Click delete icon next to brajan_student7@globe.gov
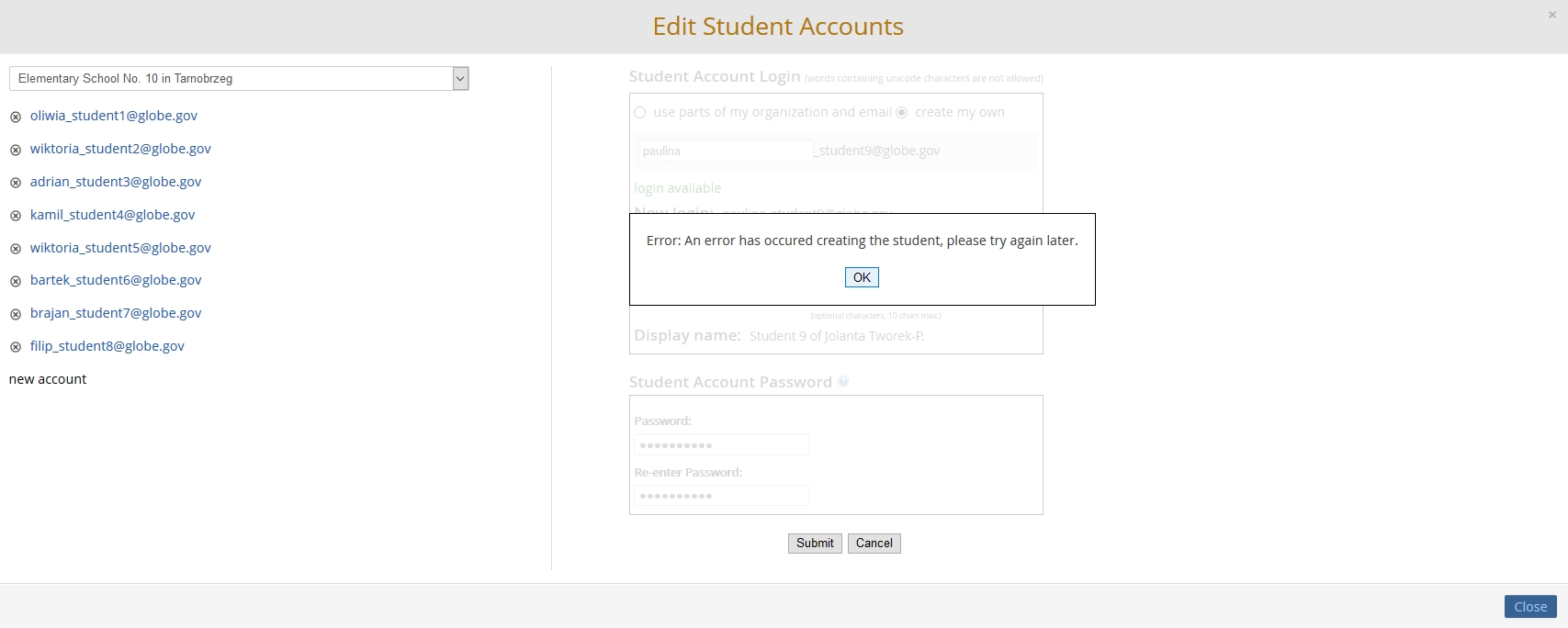 (16, 314)
